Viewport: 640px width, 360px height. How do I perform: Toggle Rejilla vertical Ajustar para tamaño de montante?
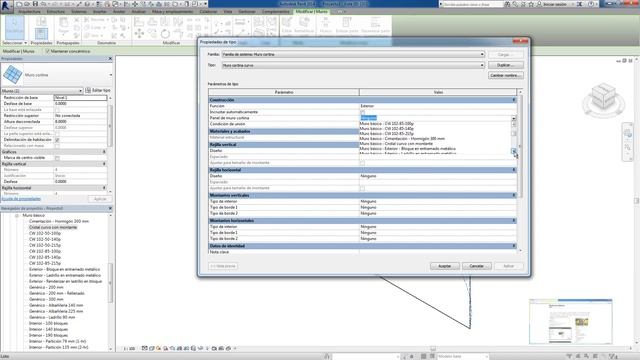point(362,163)
